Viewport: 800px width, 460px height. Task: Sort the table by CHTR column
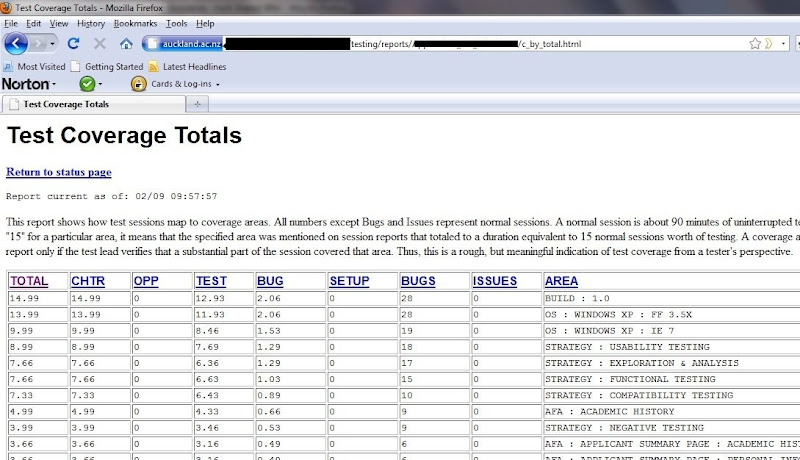click(x=88, y=281)
